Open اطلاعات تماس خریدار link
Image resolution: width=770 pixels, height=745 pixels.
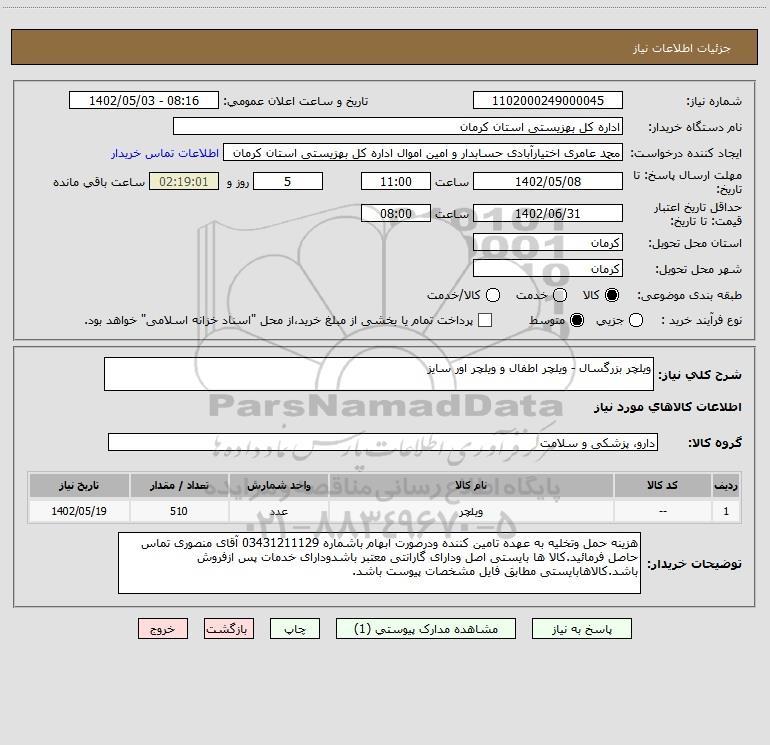[165, 153]
